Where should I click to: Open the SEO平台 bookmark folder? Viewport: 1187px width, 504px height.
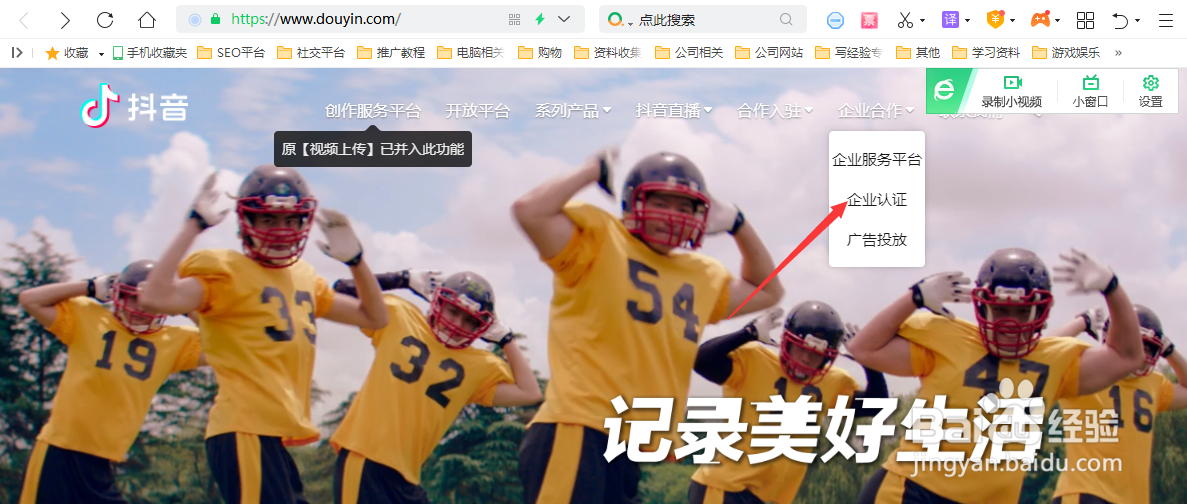pyautogui.click(x=231, y=52)
